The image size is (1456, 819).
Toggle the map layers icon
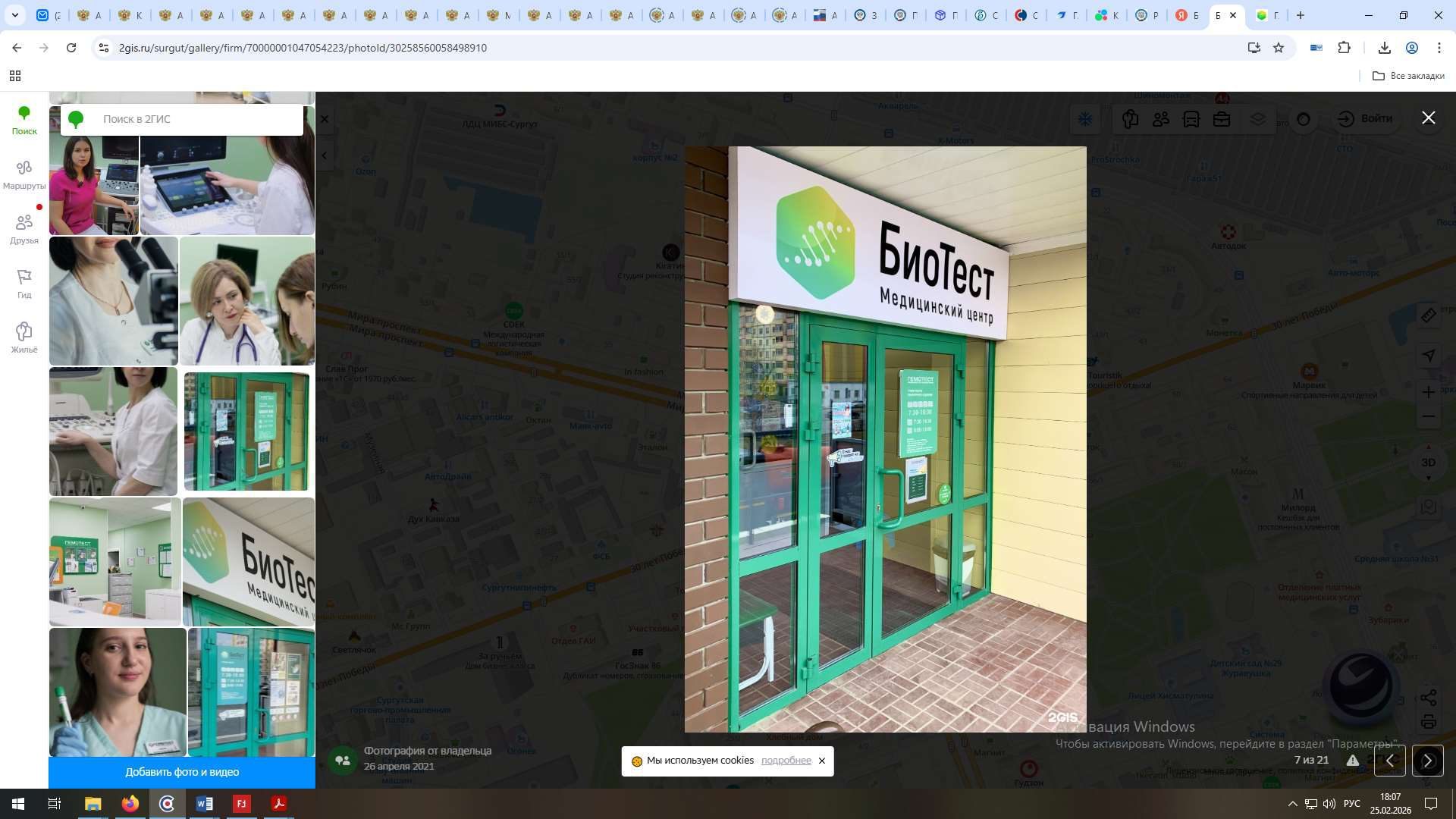[1258, 119]
